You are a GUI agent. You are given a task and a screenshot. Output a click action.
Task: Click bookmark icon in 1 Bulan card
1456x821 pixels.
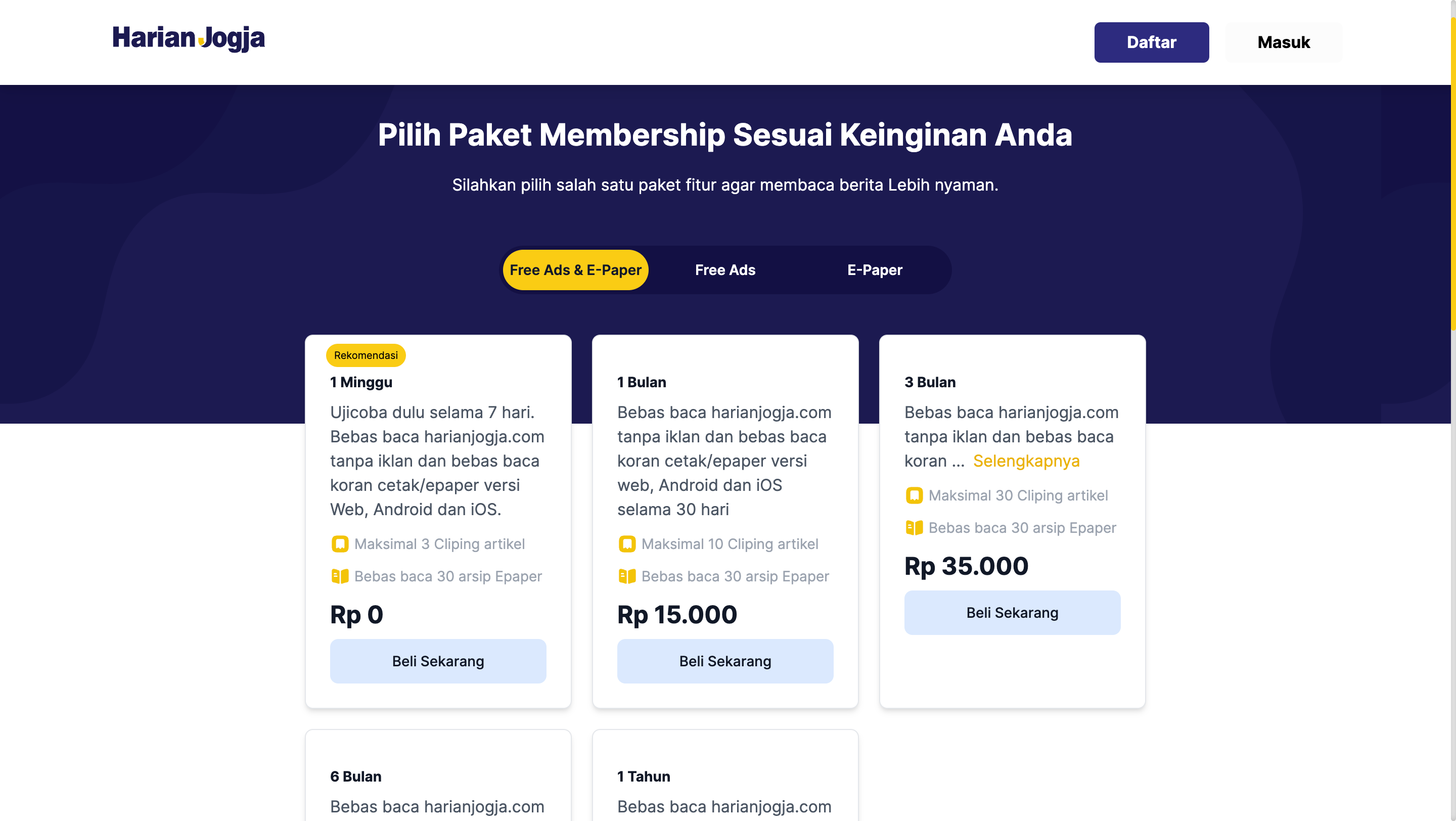[627, 543]
